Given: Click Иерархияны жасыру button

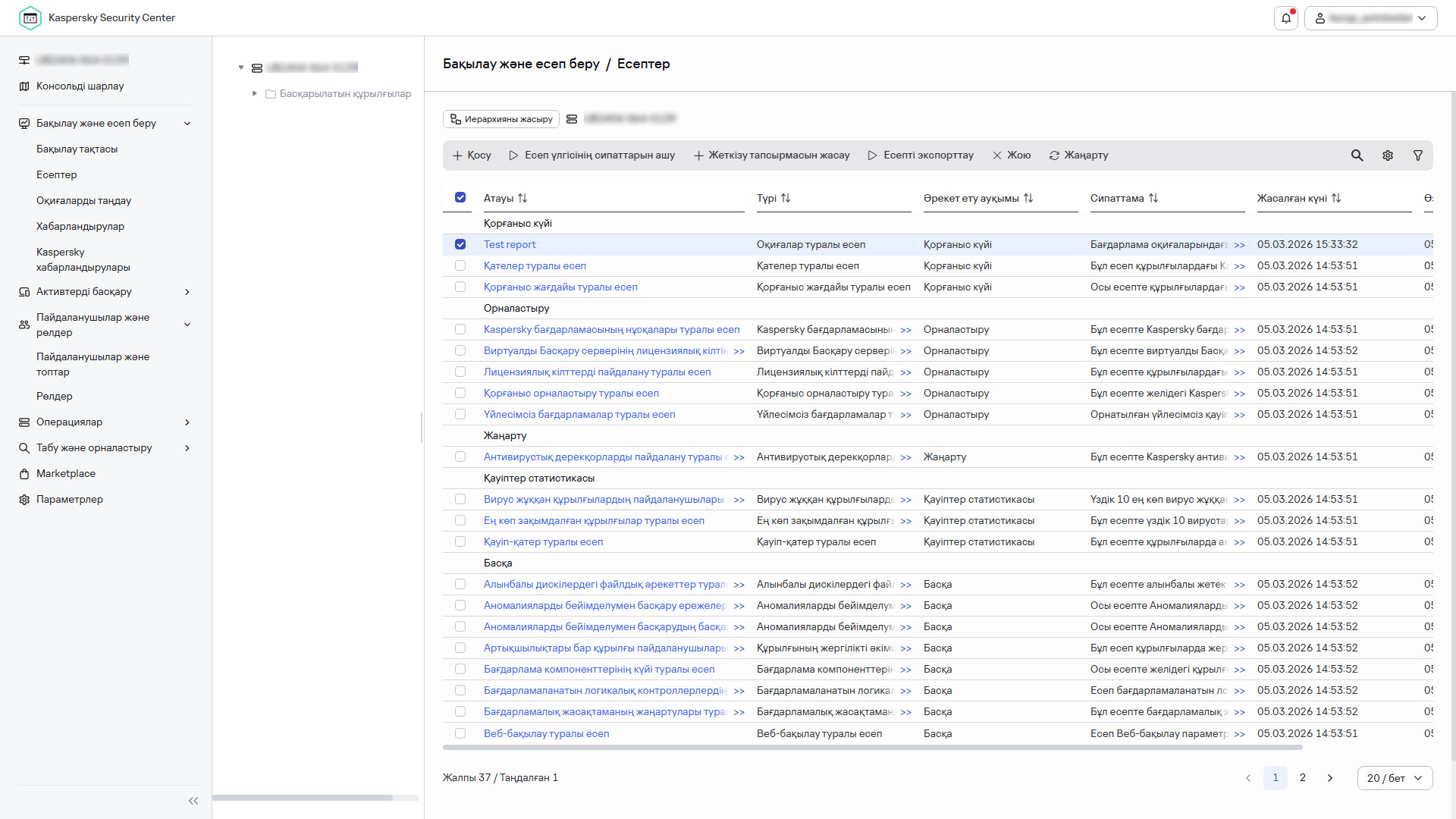Looking at the screenshot, I should [x=501, y=119].
